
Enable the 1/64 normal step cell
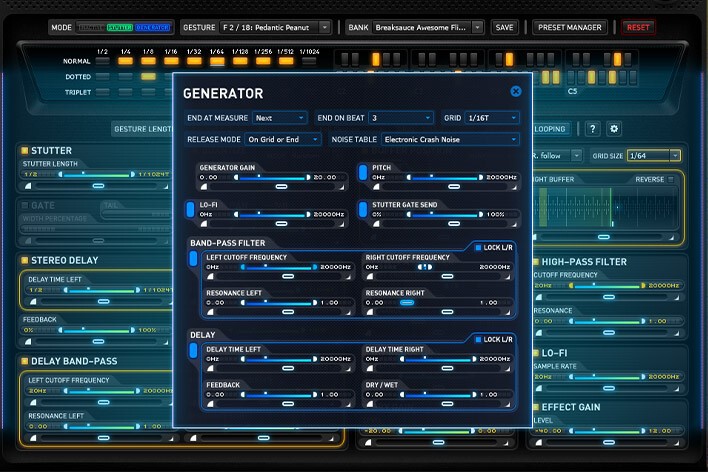(x=214, y=61)
